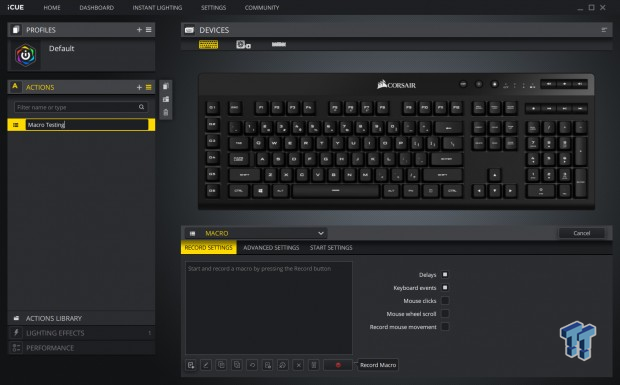Switch to Record Settings tab
620x385 pixels.
coord(209,247)
